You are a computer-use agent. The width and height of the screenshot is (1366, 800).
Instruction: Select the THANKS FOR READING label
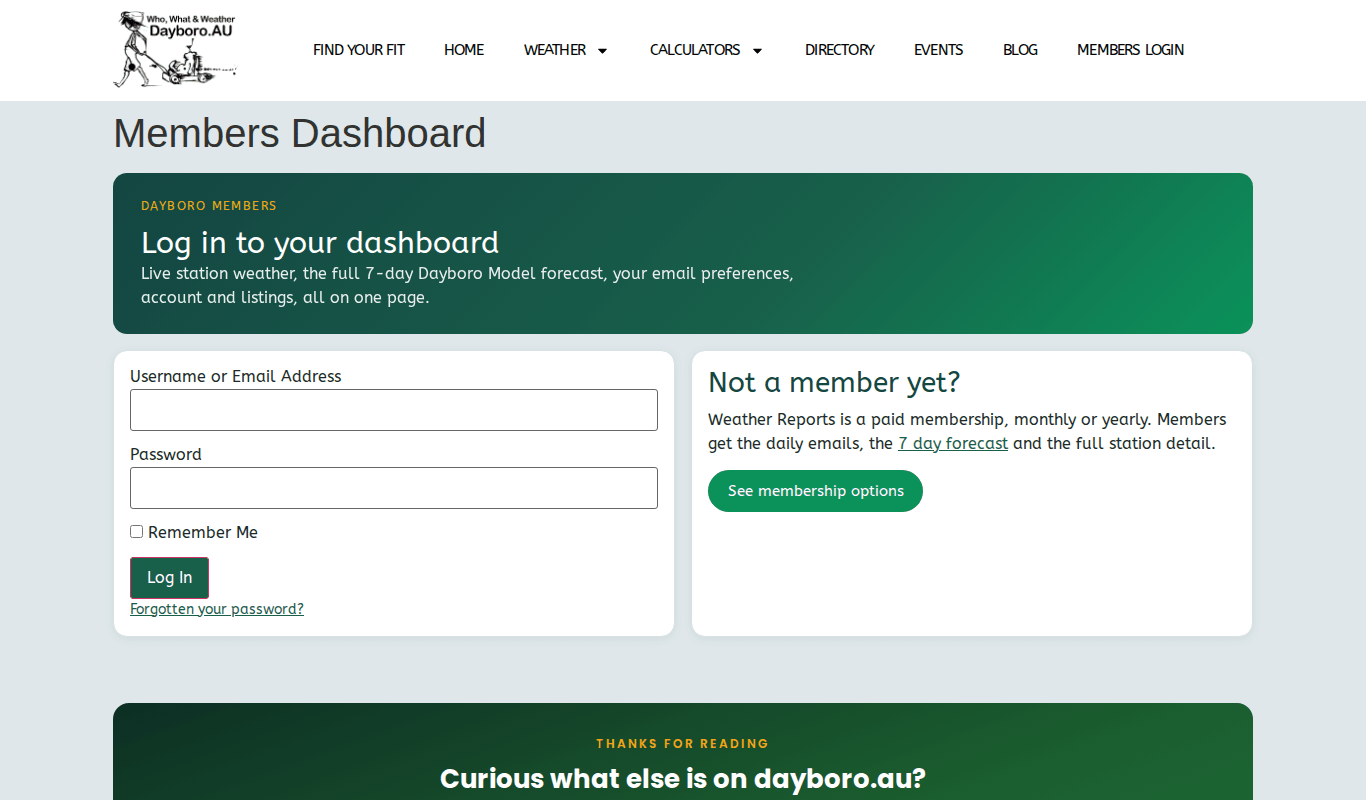683,744
